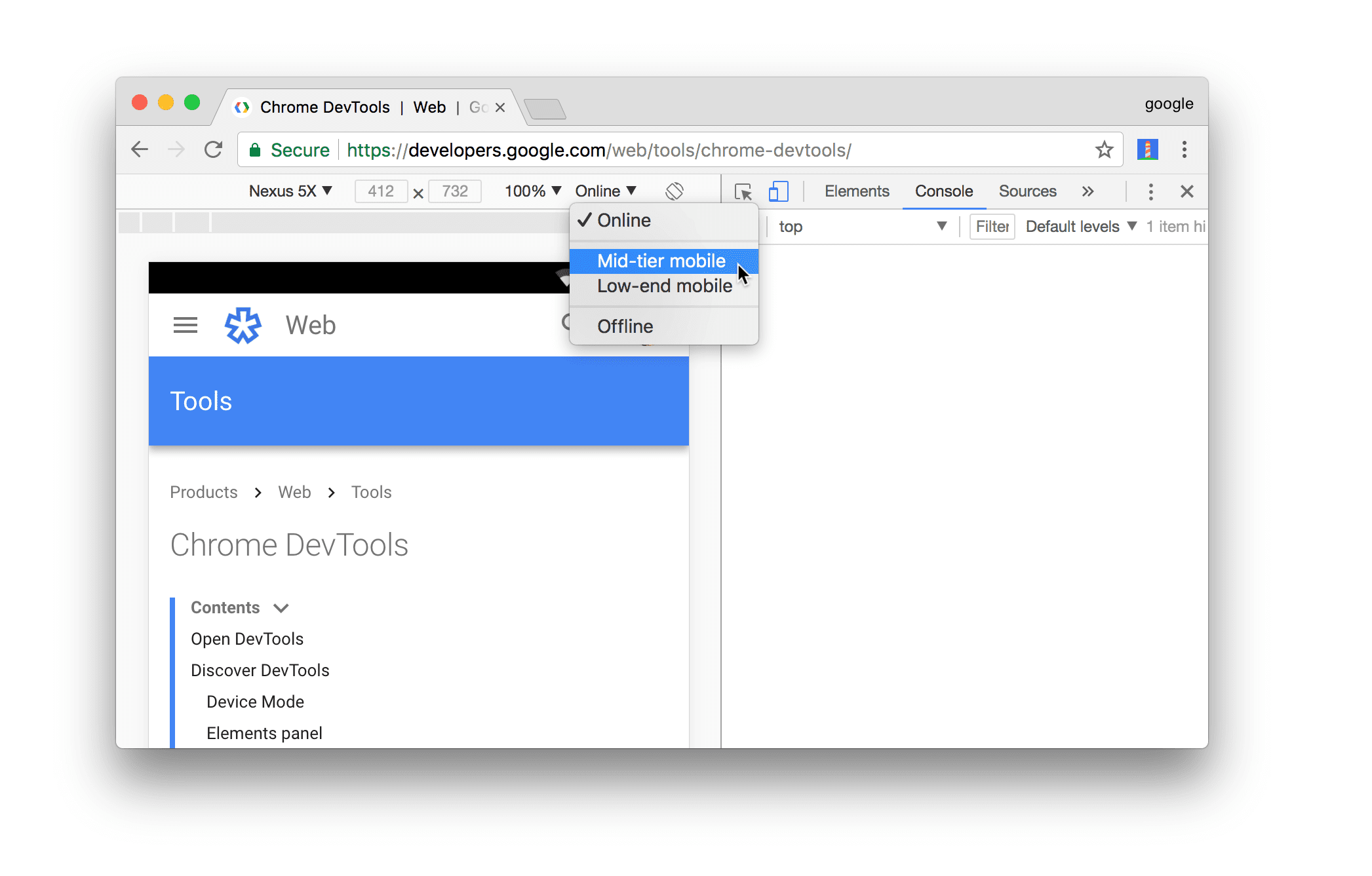Switch to the Sources panel tab

tap(1029, 191)
